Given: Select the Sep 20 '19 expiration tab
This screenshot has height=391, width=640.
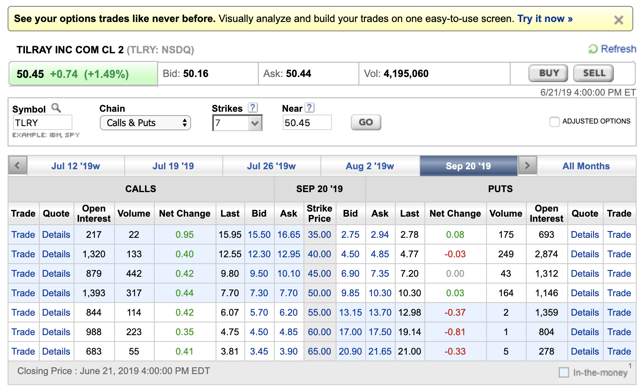Looking at the screenshot, I should tap(469, 166).
